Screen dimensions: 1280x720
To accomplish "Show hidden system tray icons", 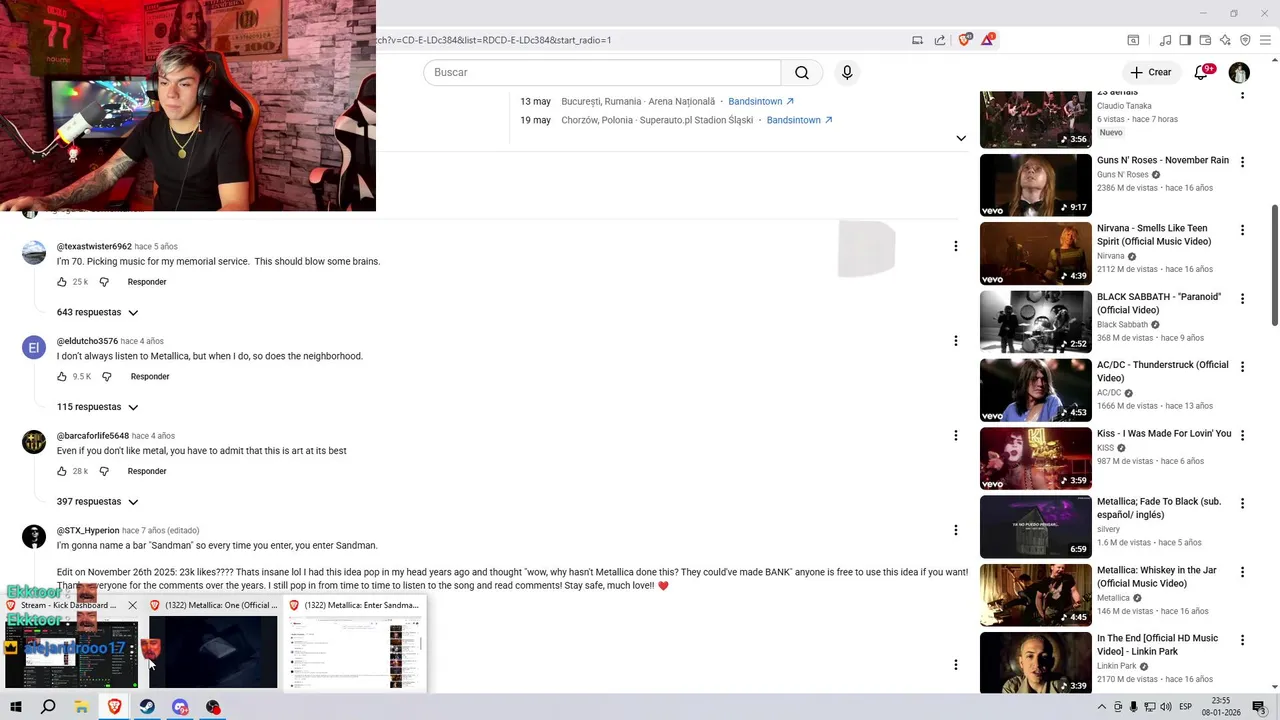I will pos(1102,707).
